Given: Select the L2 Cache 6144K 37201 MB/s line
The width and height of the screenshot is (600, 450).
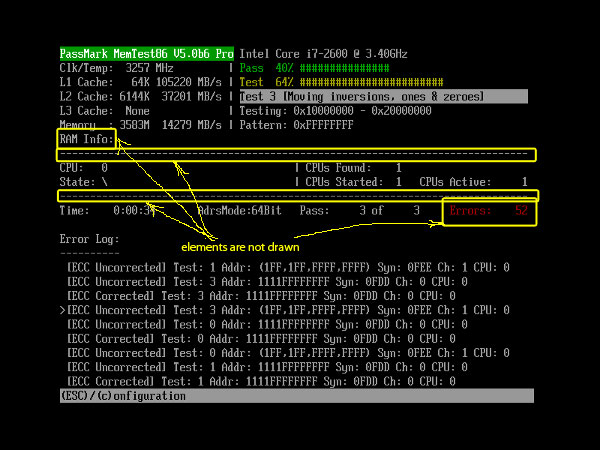Looking at the screenshot, I should tap(140, 96).
